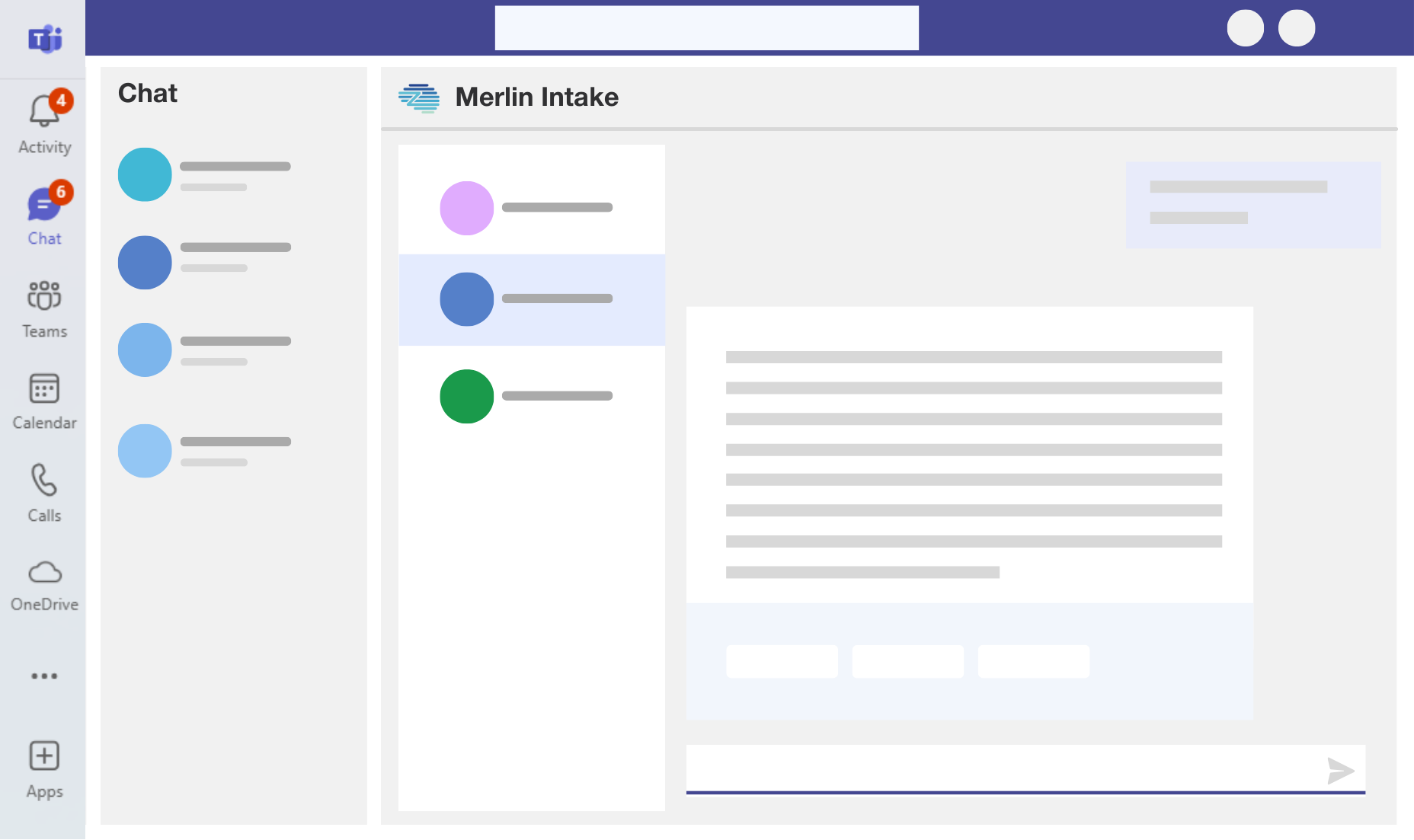Select the chat with teal avatar
The width and height of the screenshot is (1414, 840).
point(145,174)
